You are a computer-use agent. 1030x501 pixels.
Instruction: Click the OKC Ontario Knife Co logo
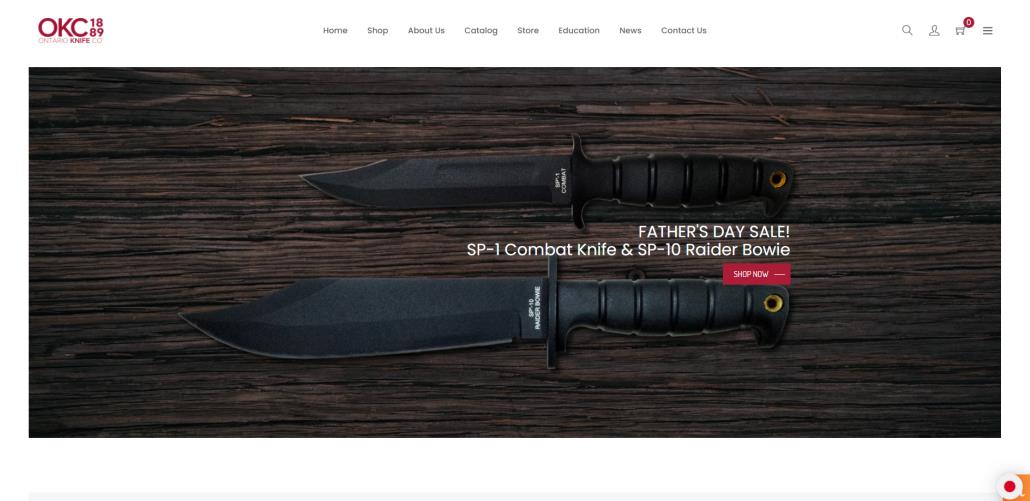(x=71, y=30)
